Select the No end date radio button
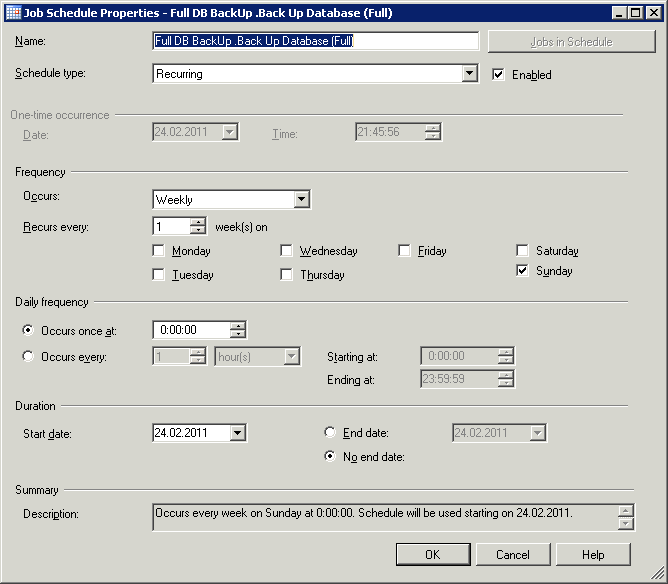Screen dimensions: 668x584 tap(330, 456)
